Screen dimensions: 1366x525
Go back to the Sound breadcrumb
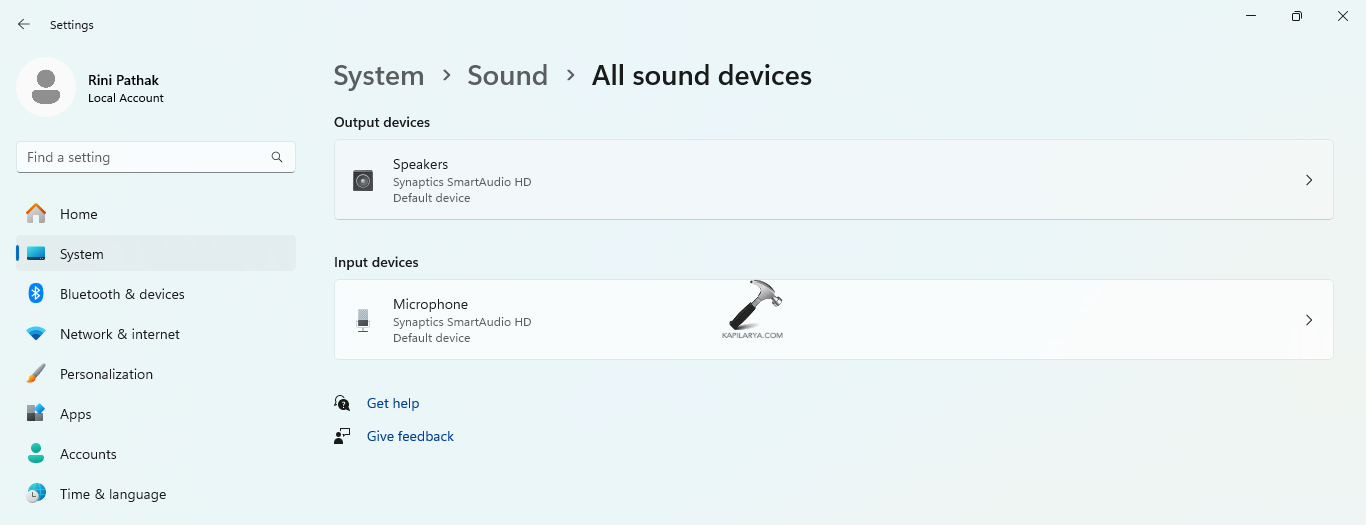507,76
